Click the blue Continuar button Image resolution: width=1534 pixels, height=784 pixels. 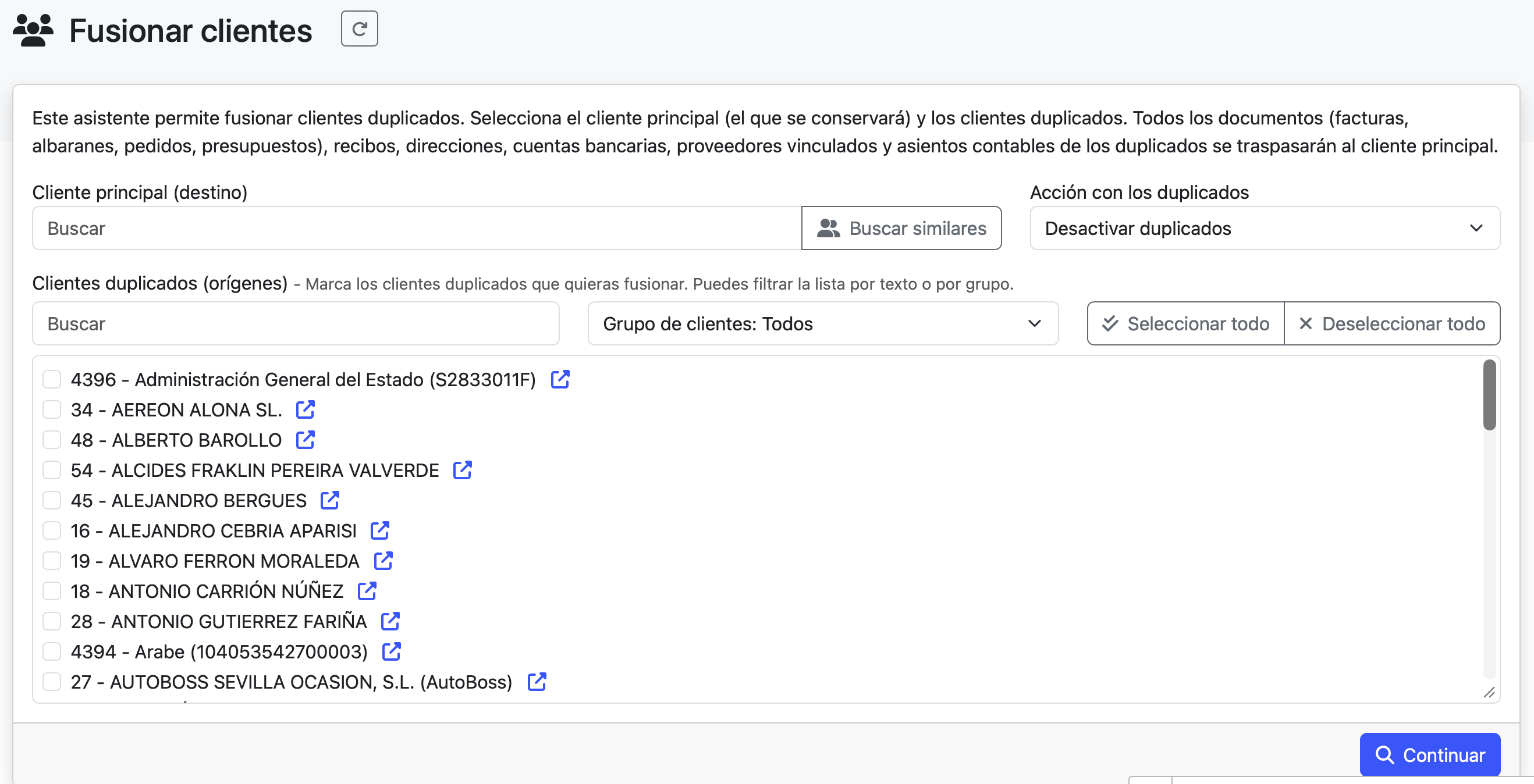click(x=1429, y=754)
